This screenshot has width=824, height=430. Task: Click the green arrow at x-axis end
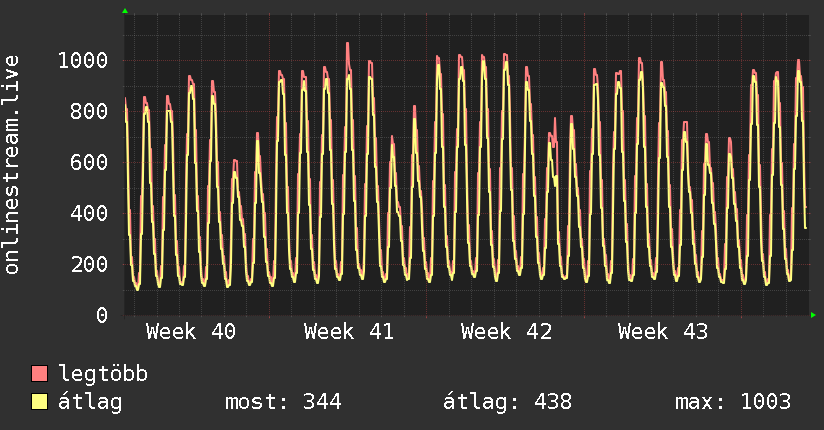click(x=813, y=315)
